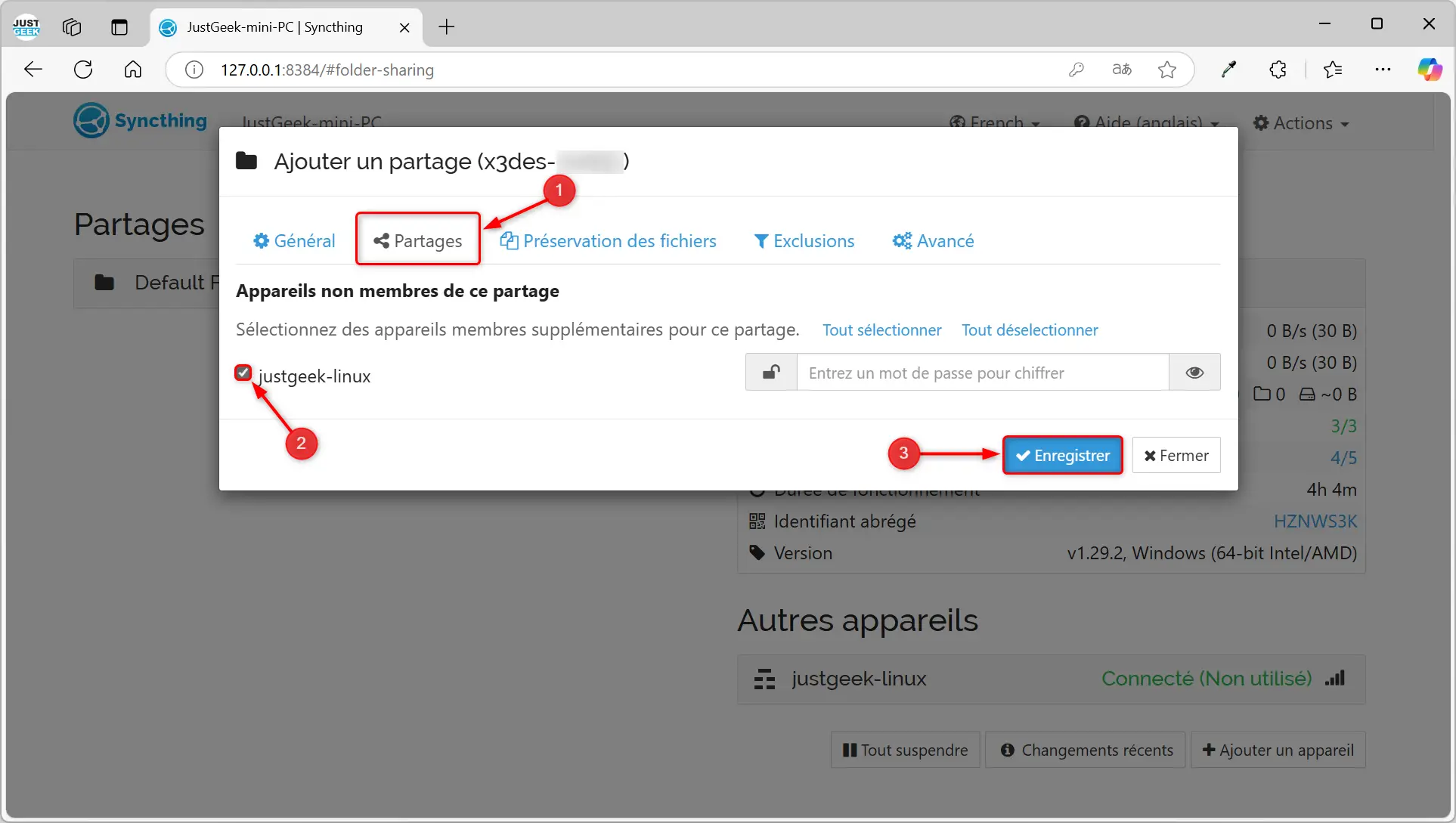Add page to favorites star

[1167, 70]
